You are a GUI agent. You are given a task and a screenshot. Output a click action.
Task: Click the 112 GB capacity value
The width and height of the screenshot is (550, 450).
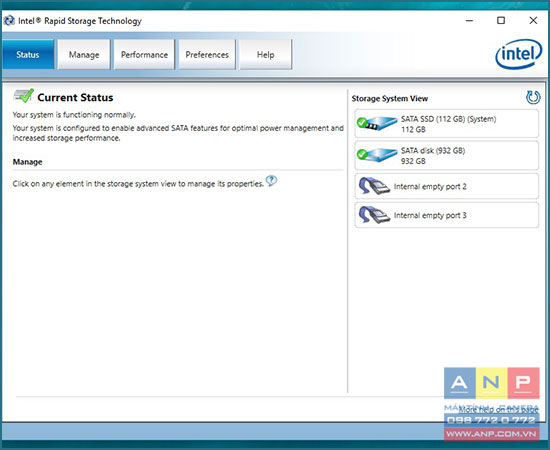[x=413, y=129]
